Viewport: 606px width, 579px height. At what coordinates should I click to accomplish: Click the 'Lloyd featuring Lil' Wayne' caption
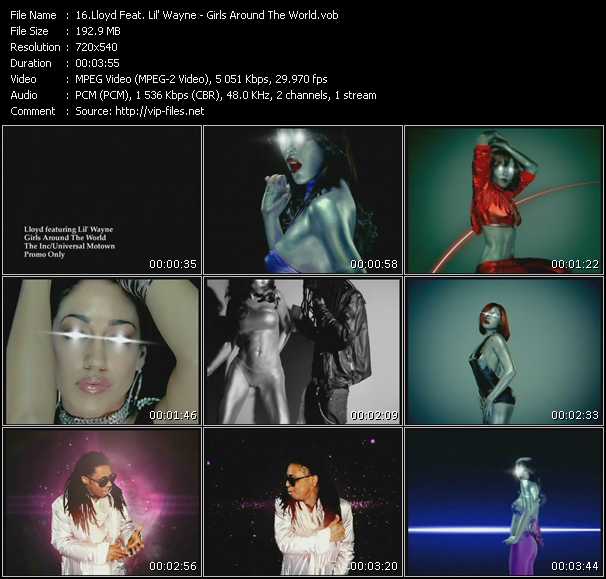69,229
